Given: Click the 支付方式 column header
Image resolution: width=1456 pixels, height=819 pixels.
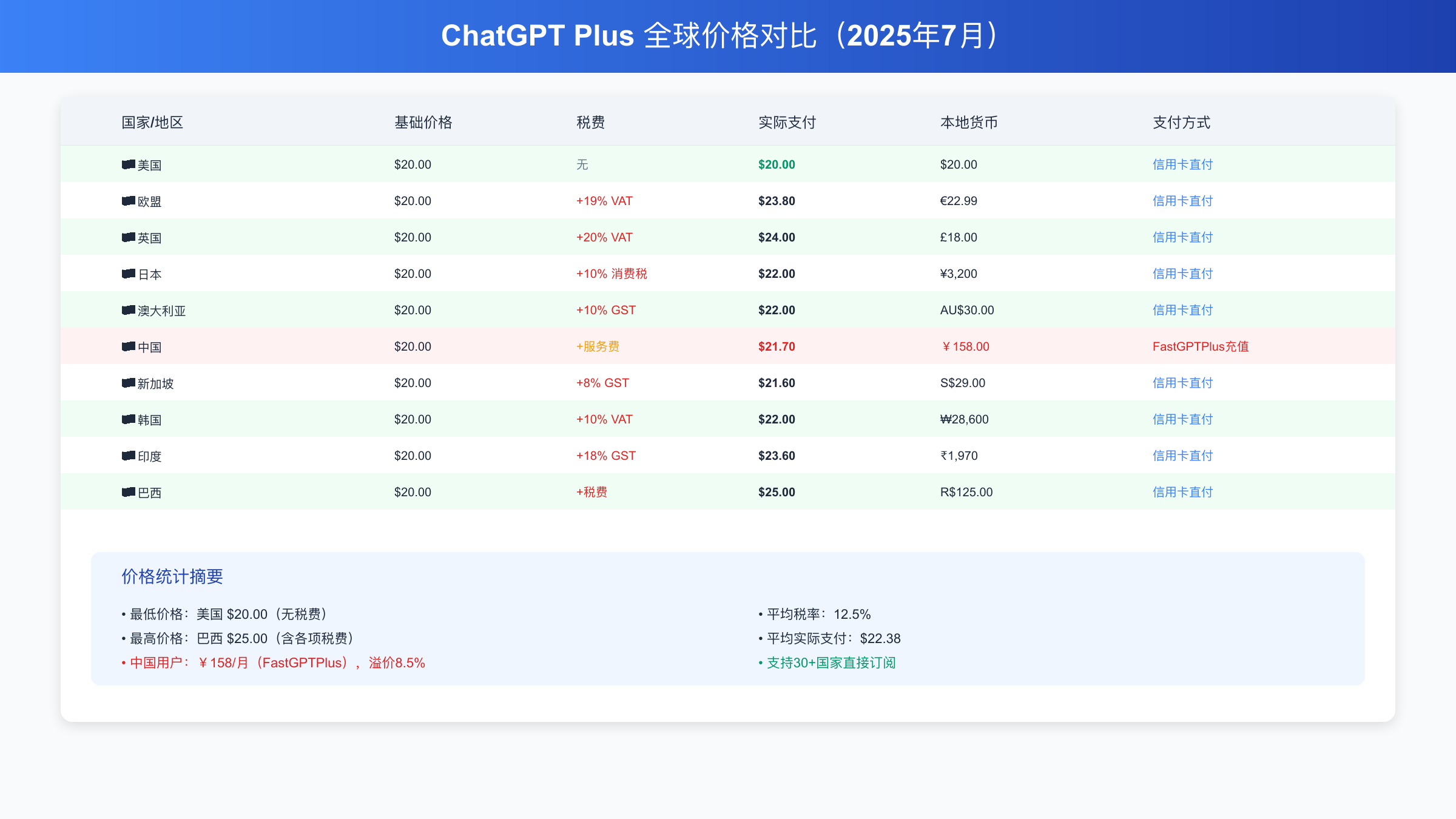Looking at the screenshot, I should point(1182,123).
